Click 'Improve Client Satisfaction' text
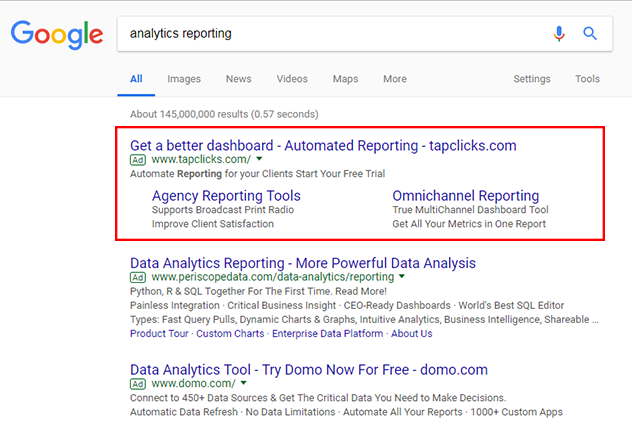 pyautogui.click(x=213, y=224)
